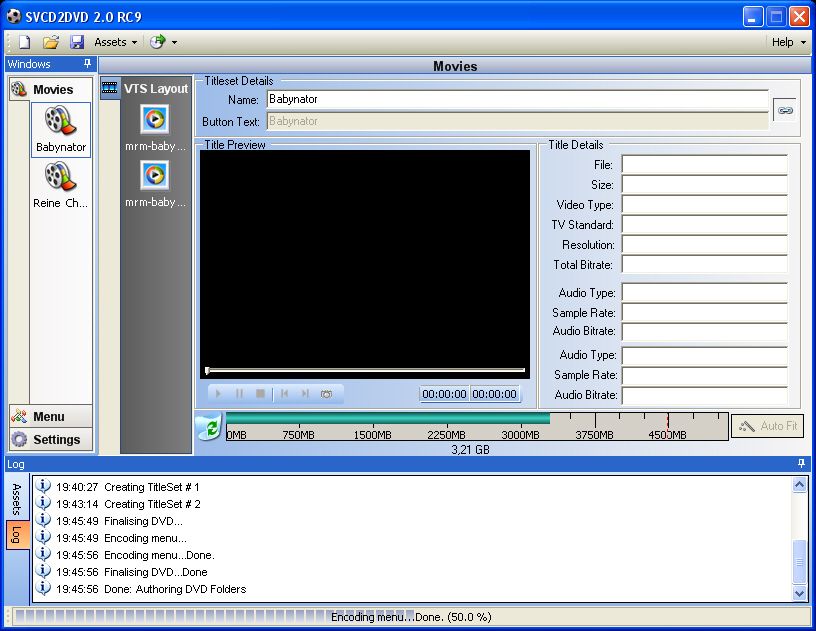Image resolution: width=816 pixels, height=631 pixels.
Task: Click the preview seek slider handle
Action: point(207,370)
